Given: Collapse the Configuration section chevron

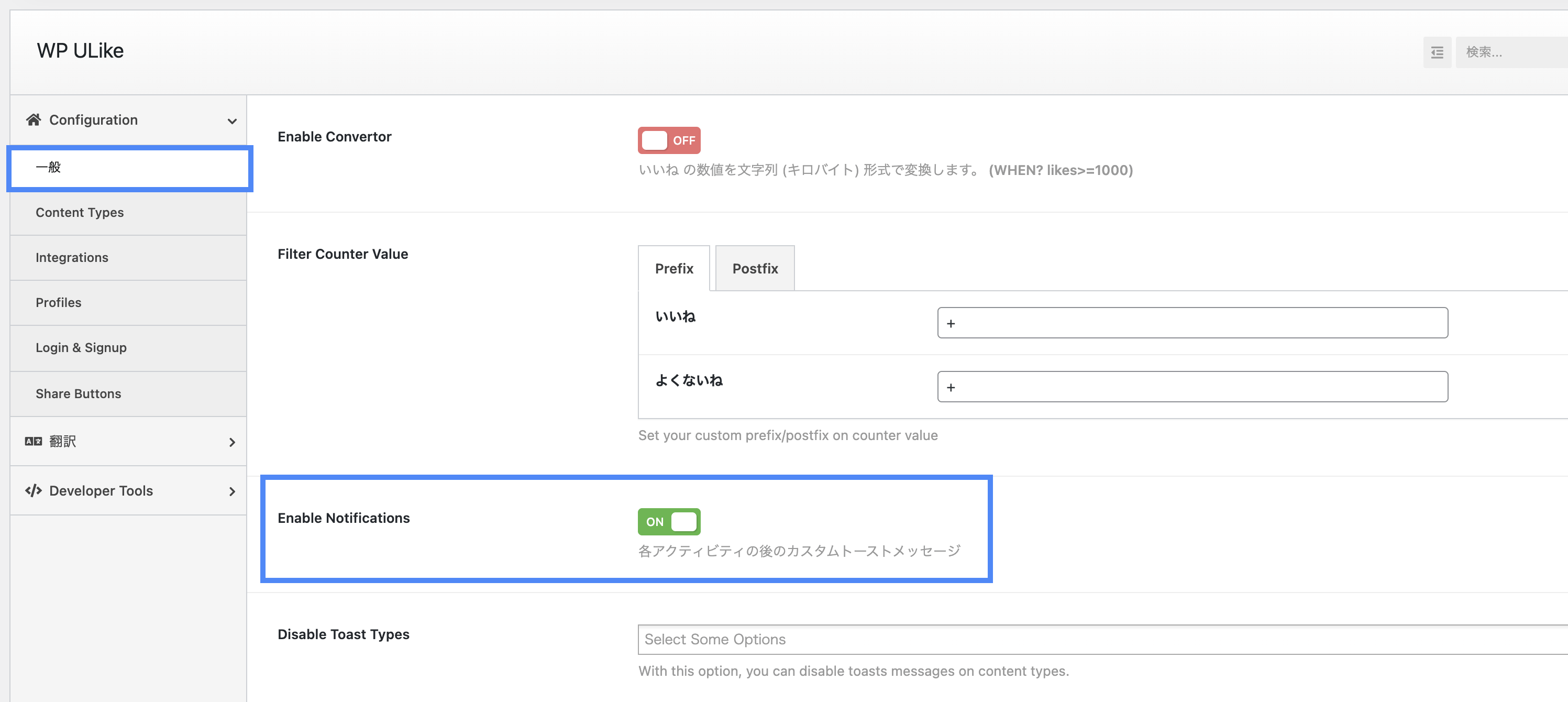Looking at the screenshot, I should coord(232,121).
